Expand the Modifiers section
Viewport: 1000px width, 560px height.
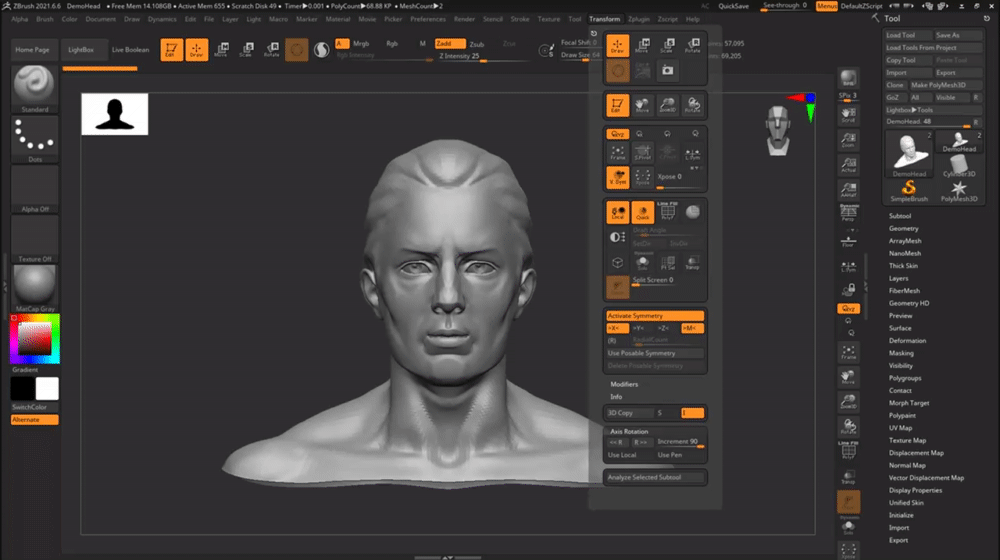point(624,384)
